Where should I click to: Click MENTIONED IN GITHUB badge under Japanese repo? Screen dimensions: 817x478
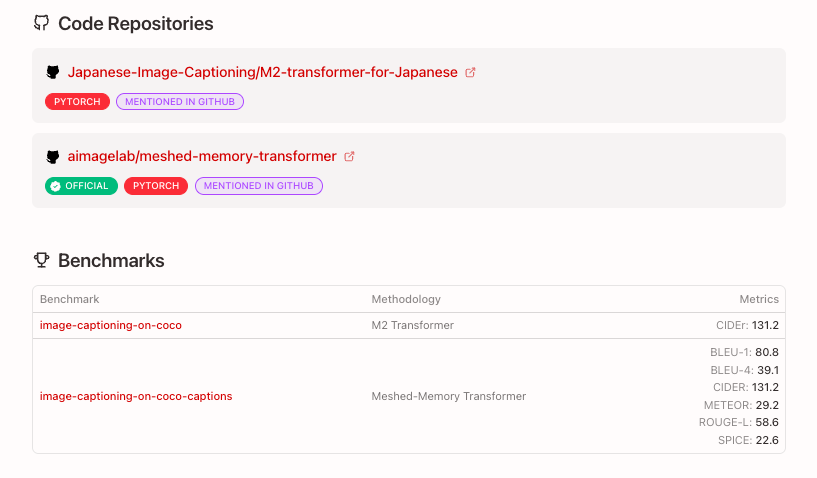click(x=180, y=101)
